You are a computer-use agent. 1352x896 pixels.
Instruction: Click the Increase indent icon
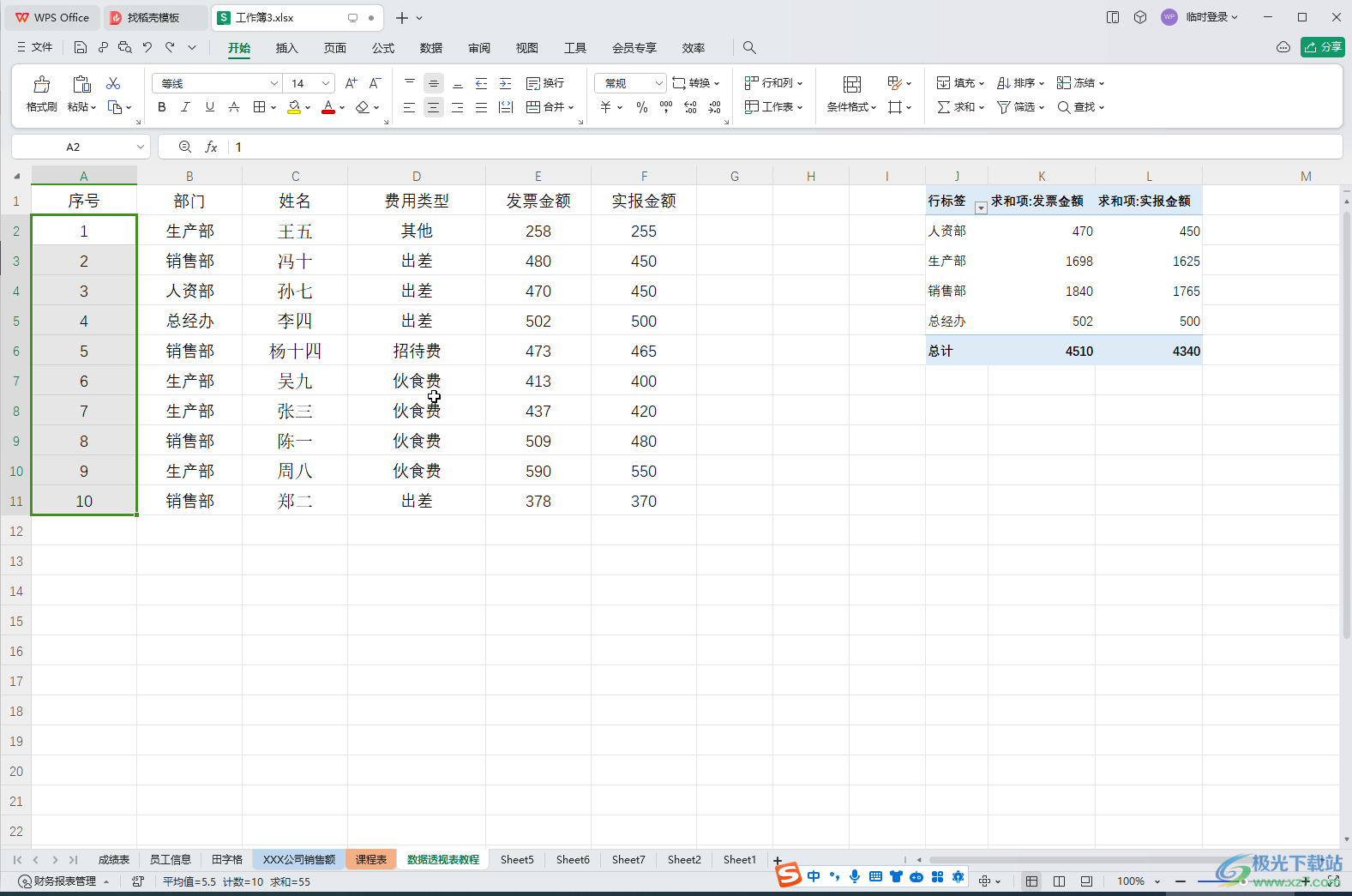[x=506, y=83]
